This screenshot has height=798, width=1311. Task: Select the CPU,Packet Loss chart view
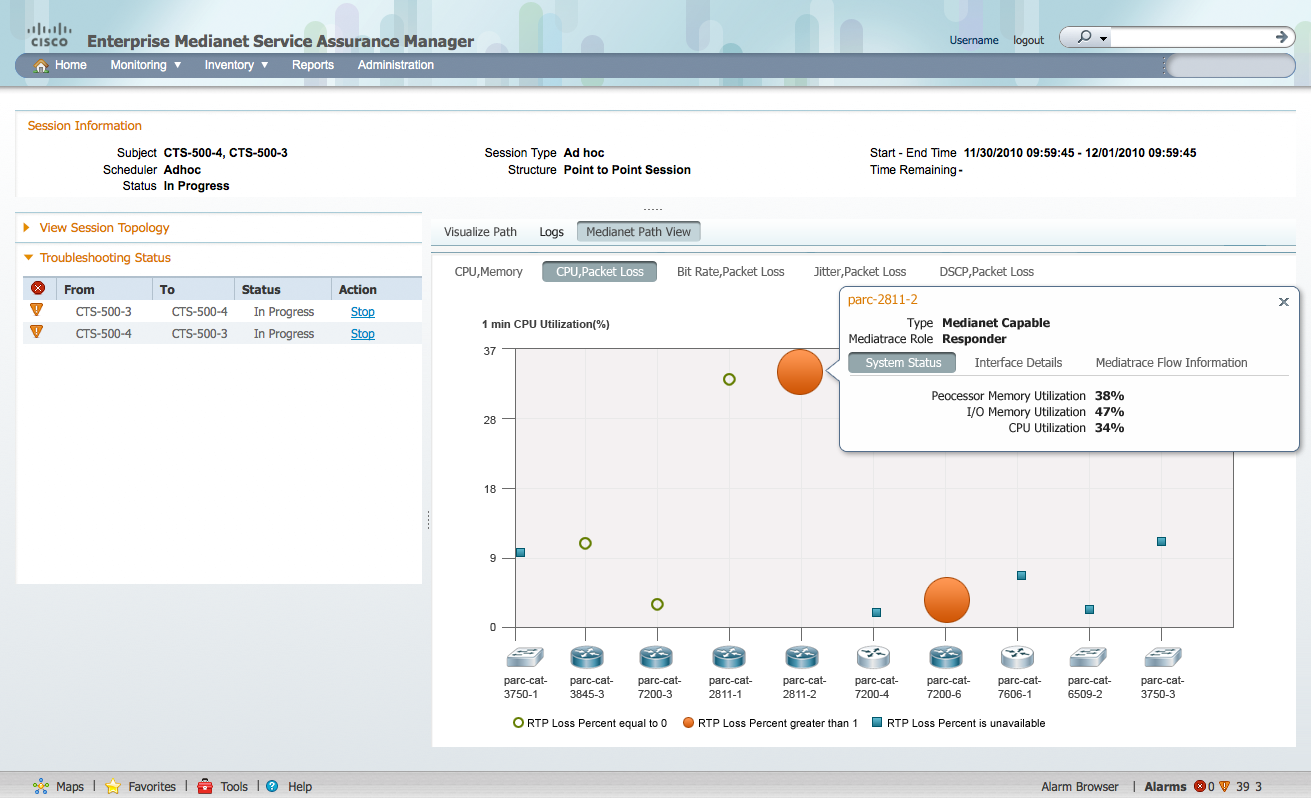point(600,272)
